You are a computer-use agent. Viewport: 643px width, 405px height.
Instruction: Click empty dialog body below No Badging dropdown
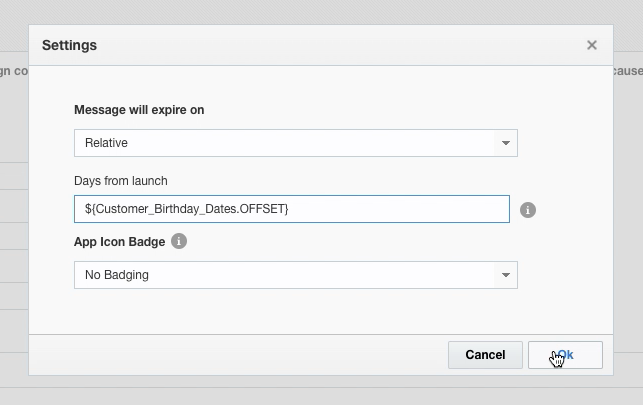[300, 312]
